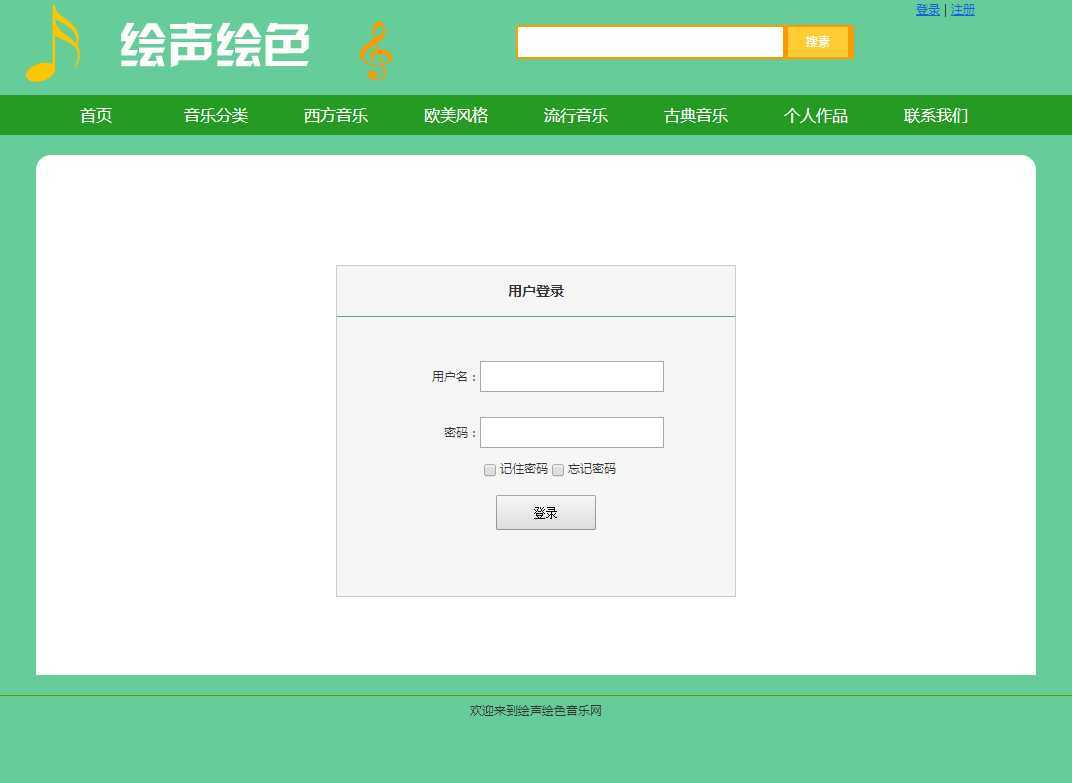Click the yellow music note logo icon
Screen dimensions: 1072x783
52,44
